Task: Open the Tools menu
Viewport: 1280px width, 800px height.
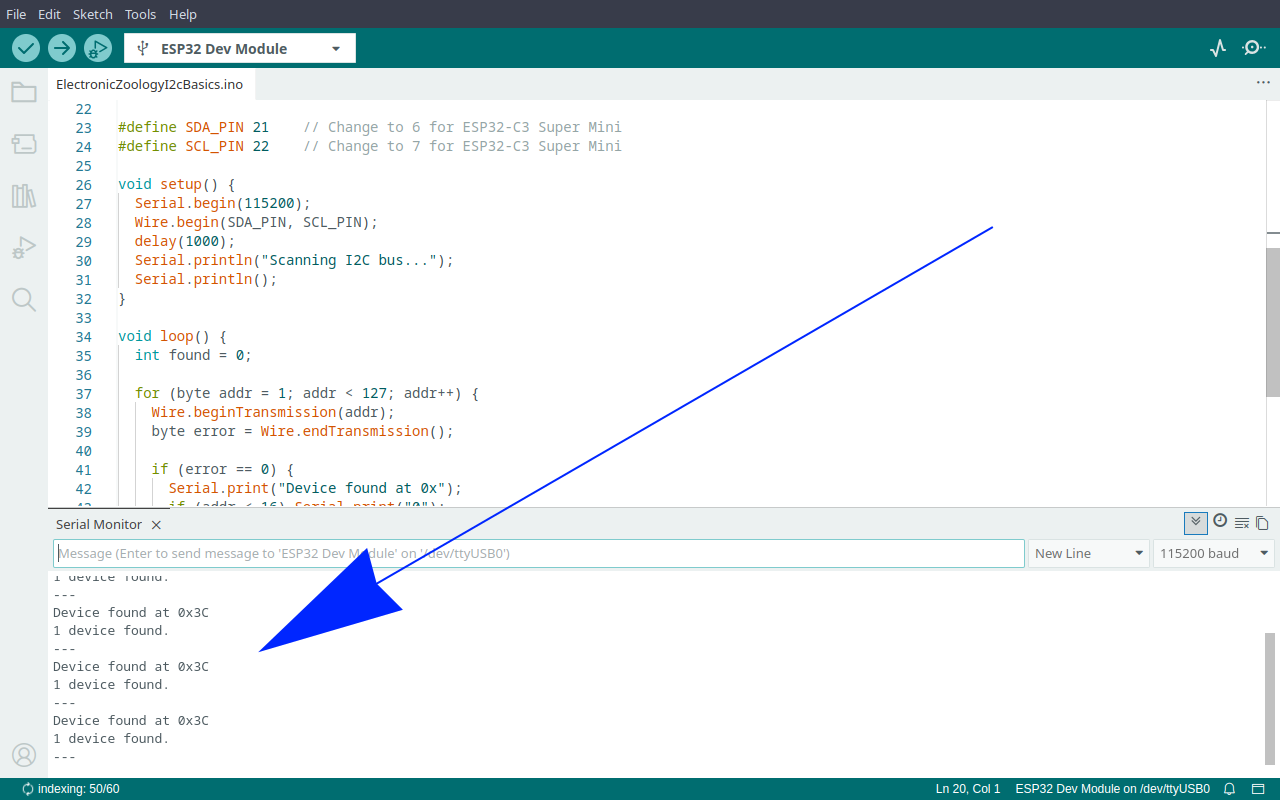Action: click(x=141, y=14)
